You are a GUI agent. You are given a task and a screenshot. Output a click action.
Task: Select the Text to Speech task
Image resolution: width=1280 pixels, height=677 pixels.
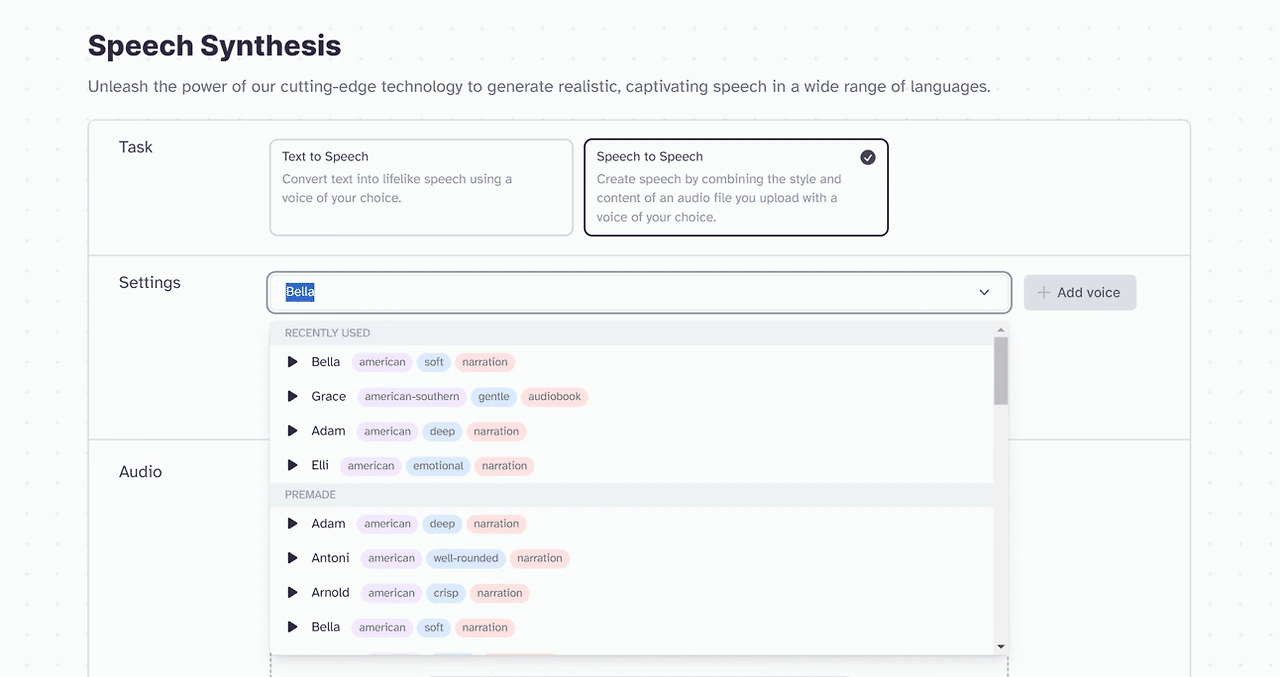(x=421, y=187)
